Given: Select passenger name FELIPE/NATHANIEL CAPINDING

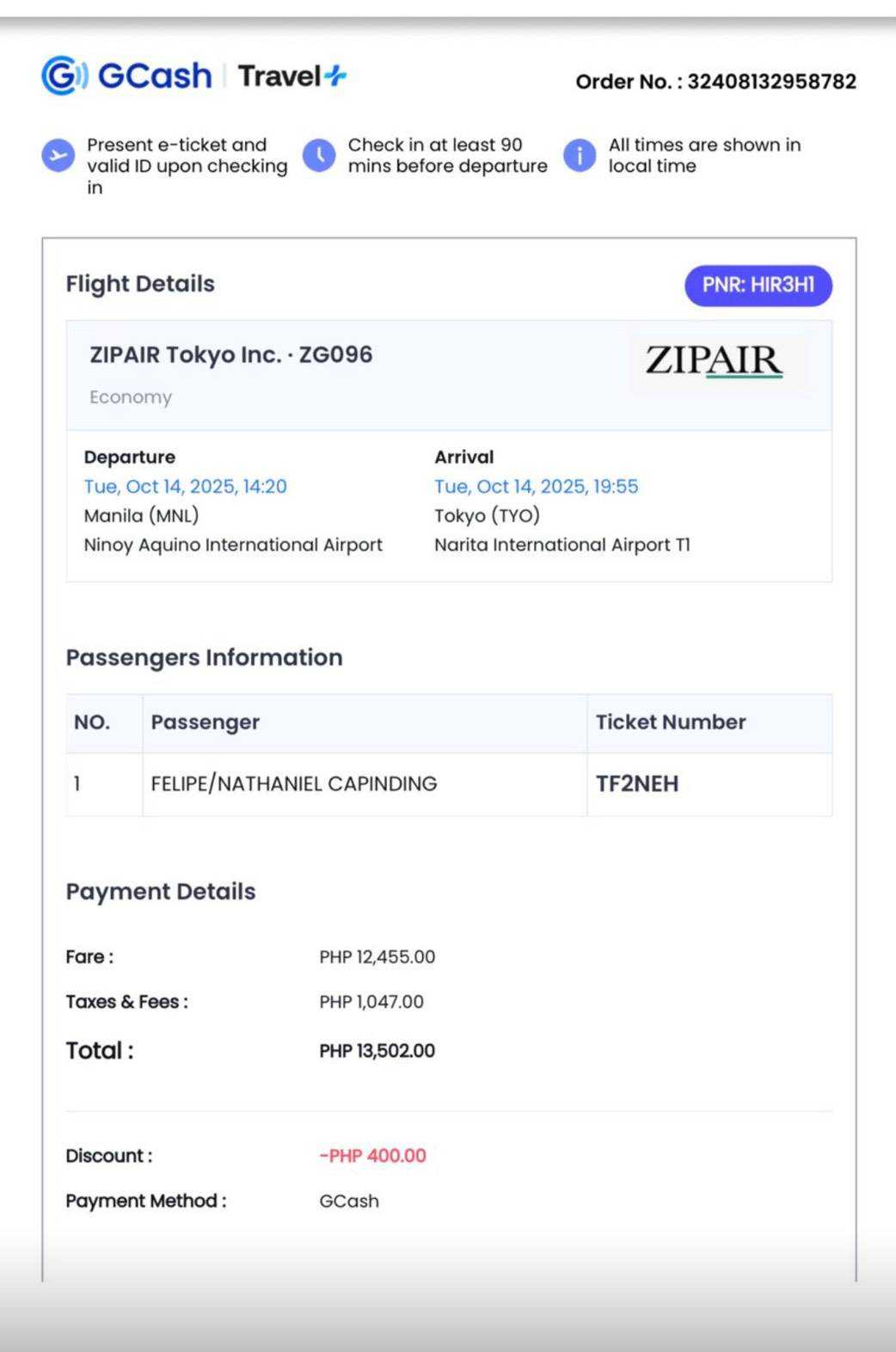Looking at the screenshot, I should (293, 784).
